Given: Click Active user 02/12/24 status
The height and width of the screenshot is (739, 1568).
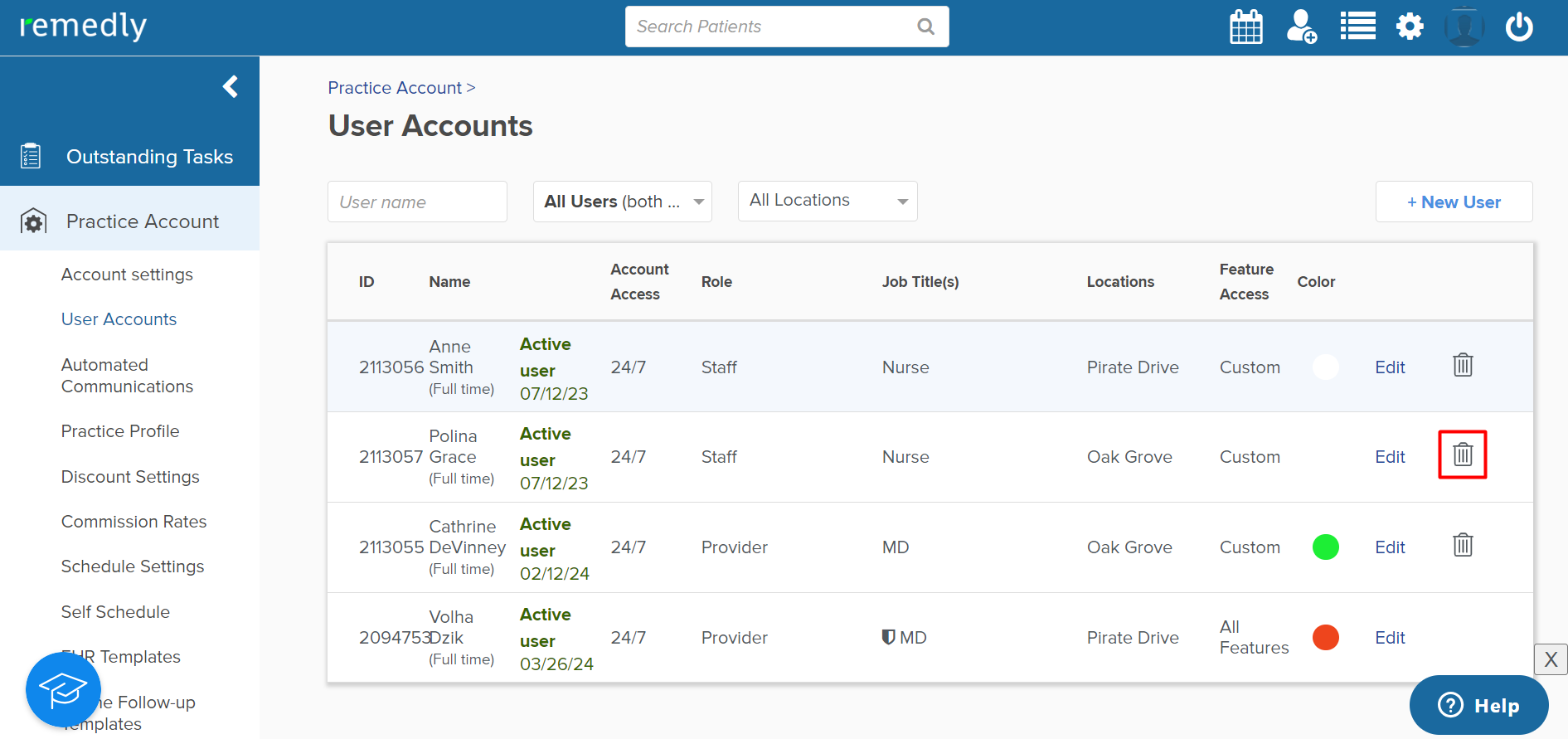Looking at the screenshot, I should [x=554, y=548].
